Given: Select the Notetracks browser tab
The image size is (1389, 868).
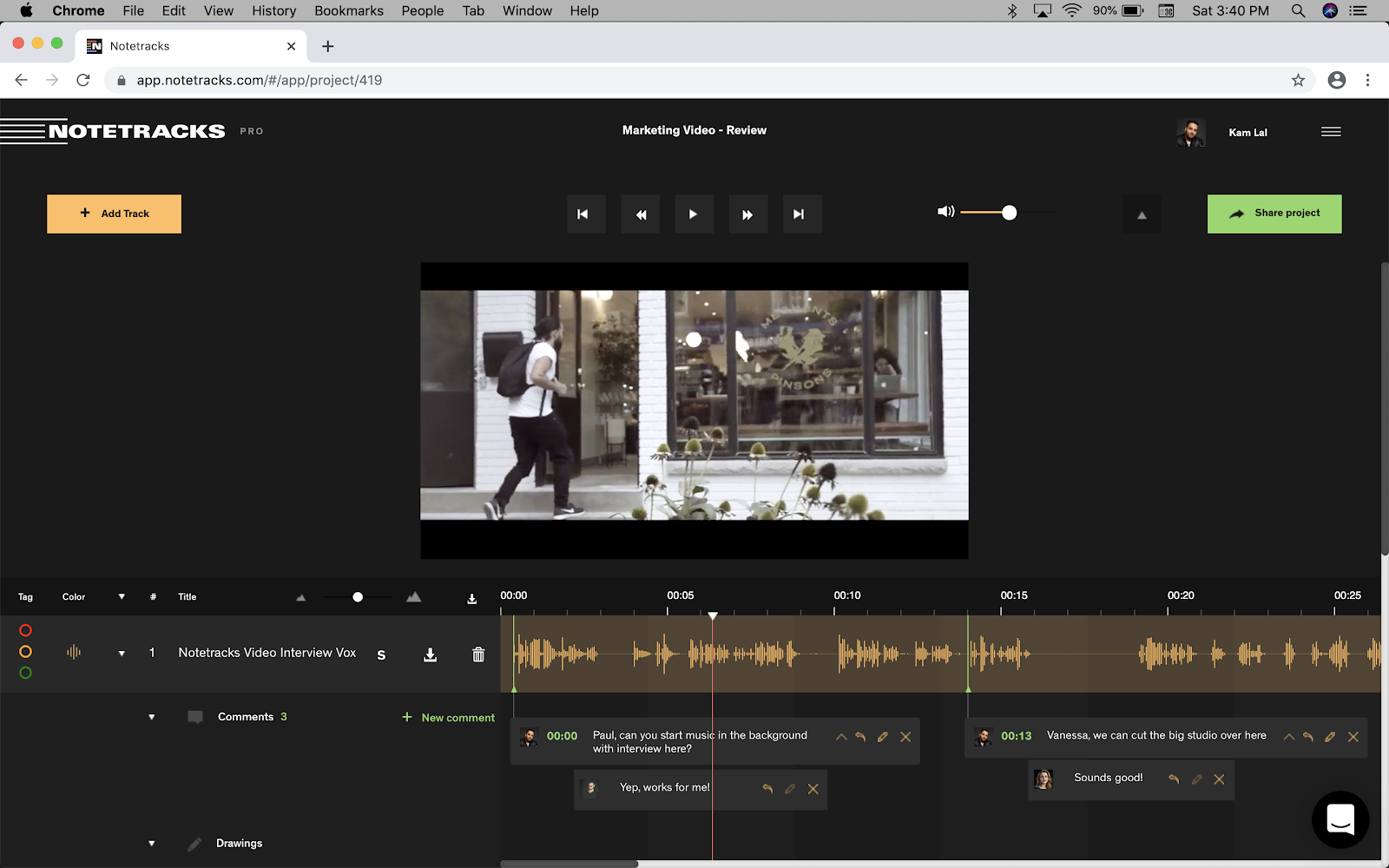Looking at the screenshot, I should (x=191, y=46).
